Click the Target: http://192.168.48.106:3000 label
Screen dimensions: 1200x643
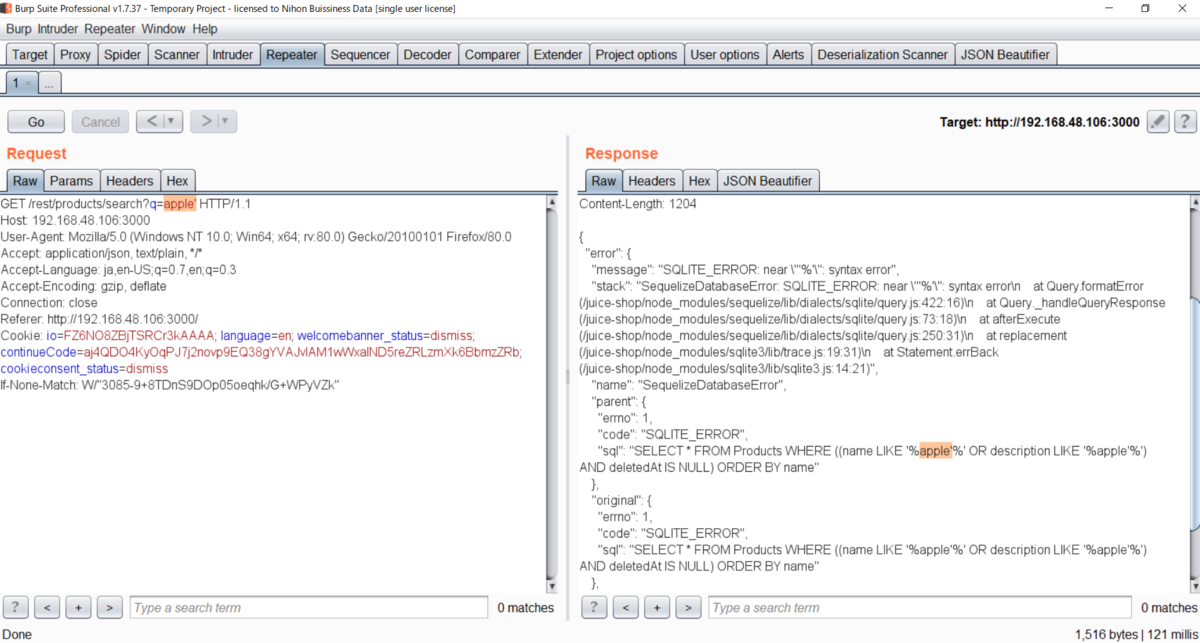click(1039, 122)
